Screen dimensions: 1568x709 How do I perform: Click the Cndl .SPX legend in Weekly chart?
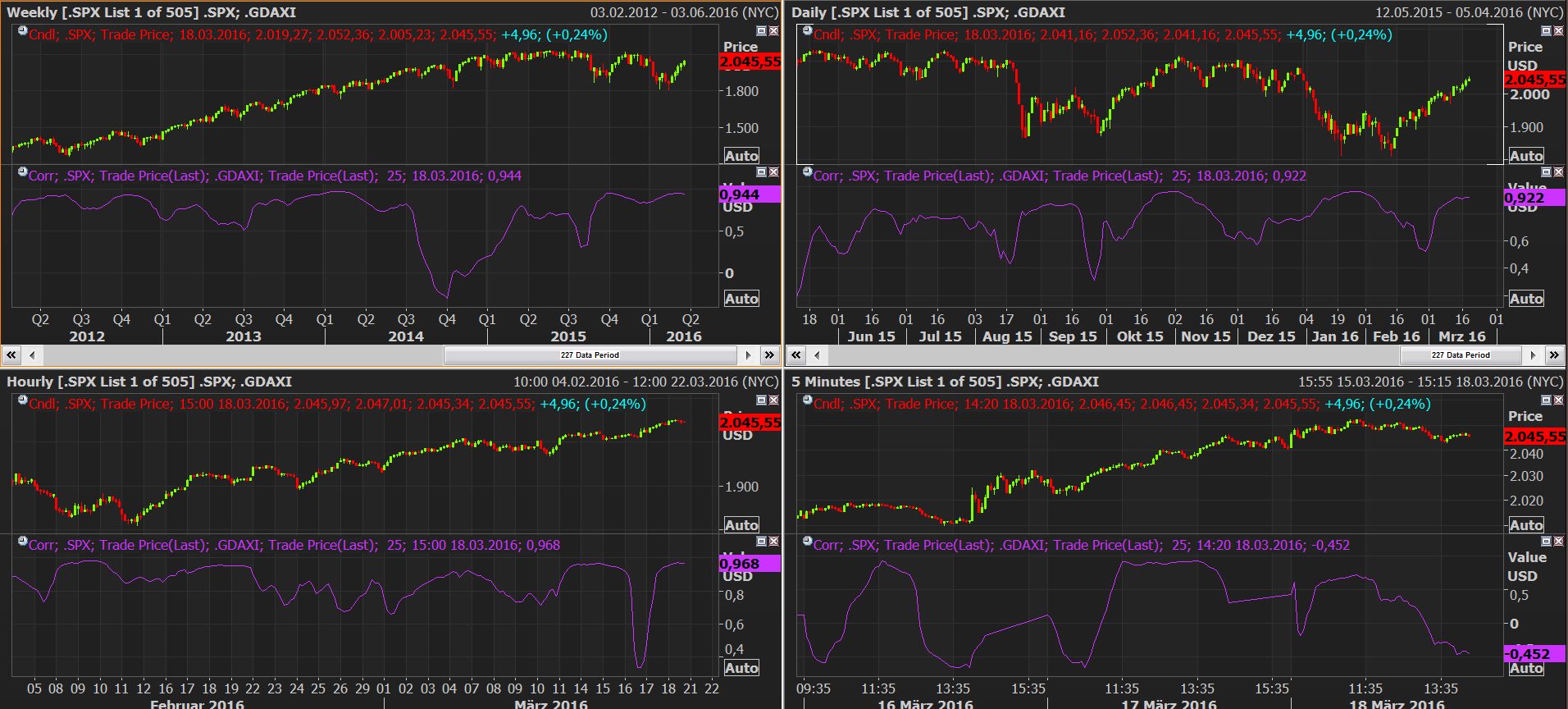(x=318, y=34)
